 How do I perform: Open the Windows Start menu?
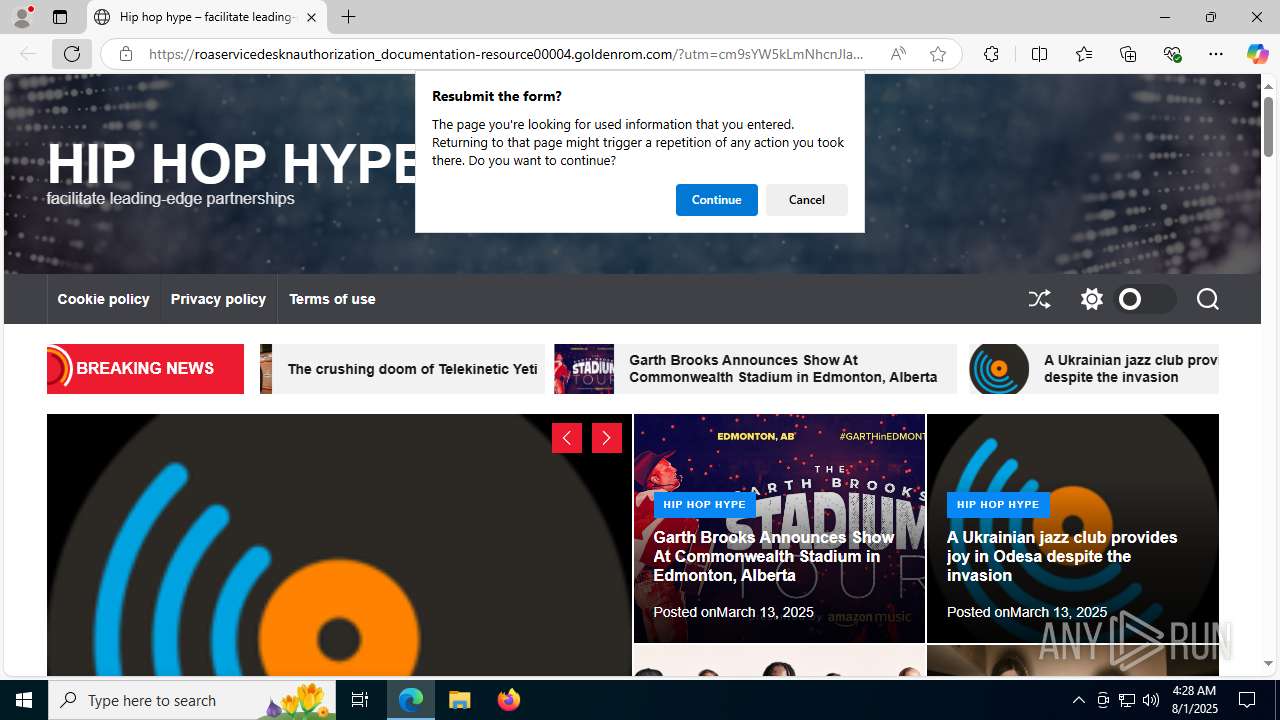tap(24, 700)
